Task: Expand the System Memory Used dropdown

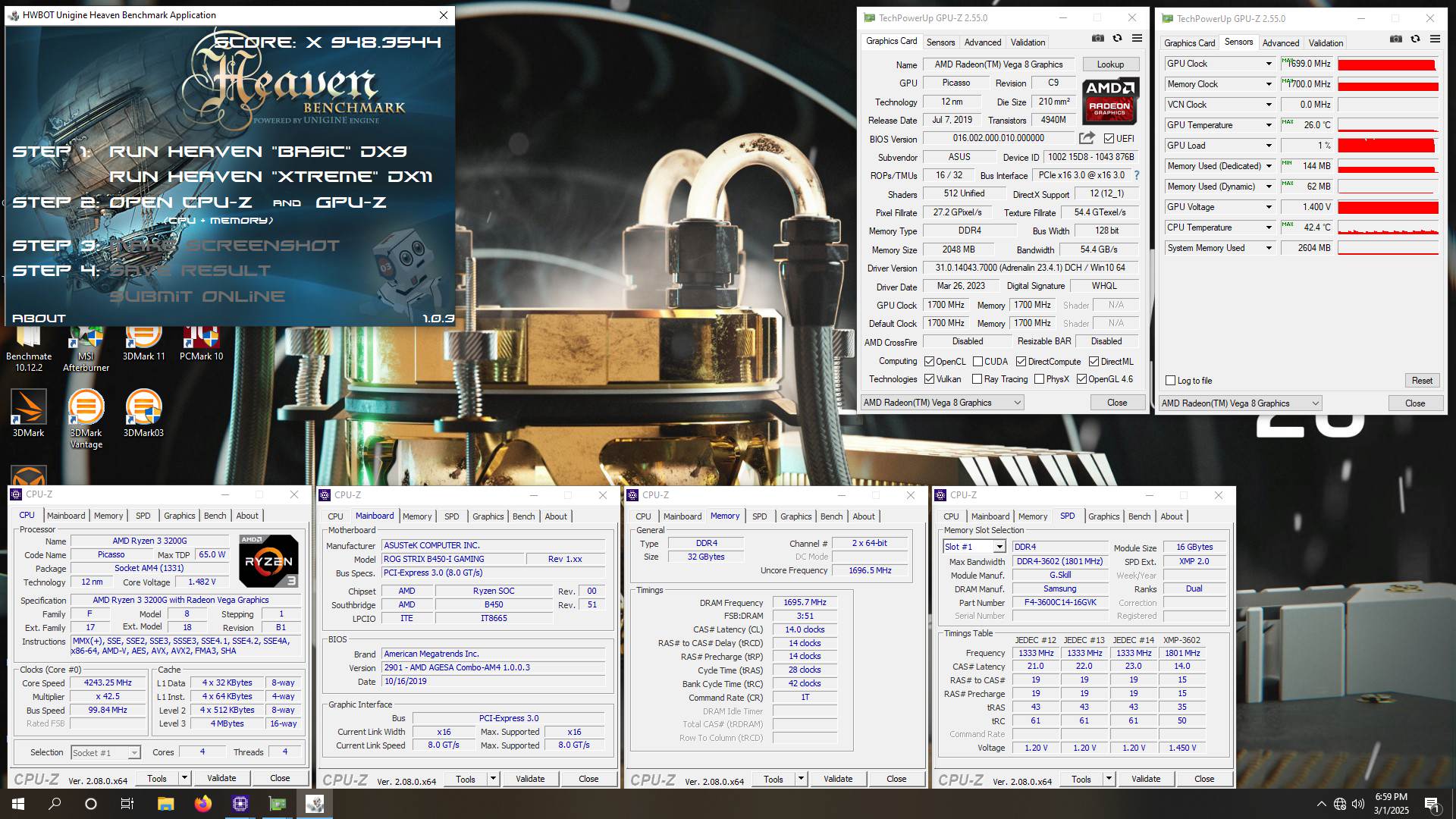Action: pyautogui.click(x=1269, y=248)
